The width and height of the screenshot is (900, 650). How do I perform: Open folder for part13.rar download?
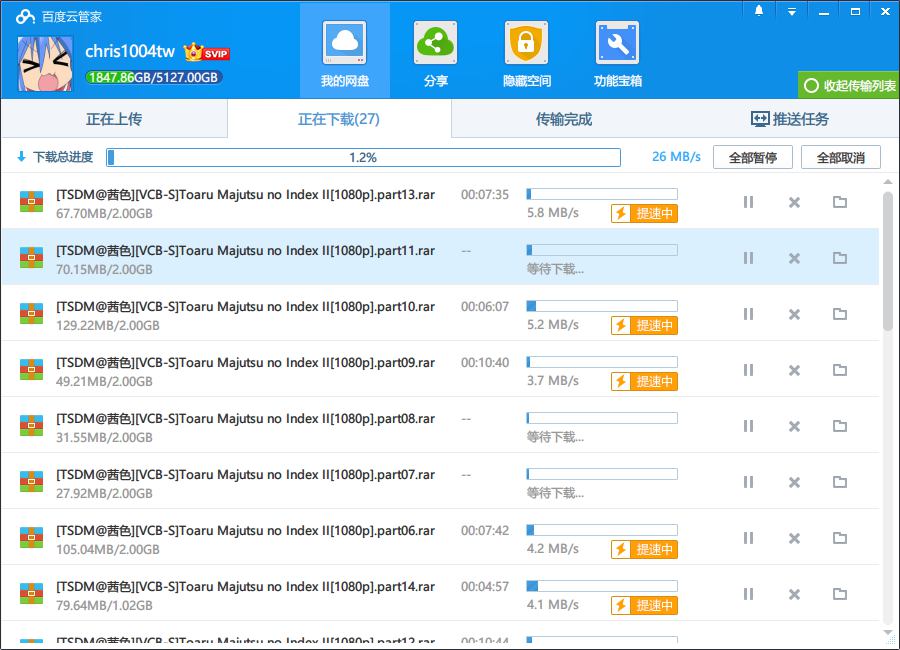(840, 202)
